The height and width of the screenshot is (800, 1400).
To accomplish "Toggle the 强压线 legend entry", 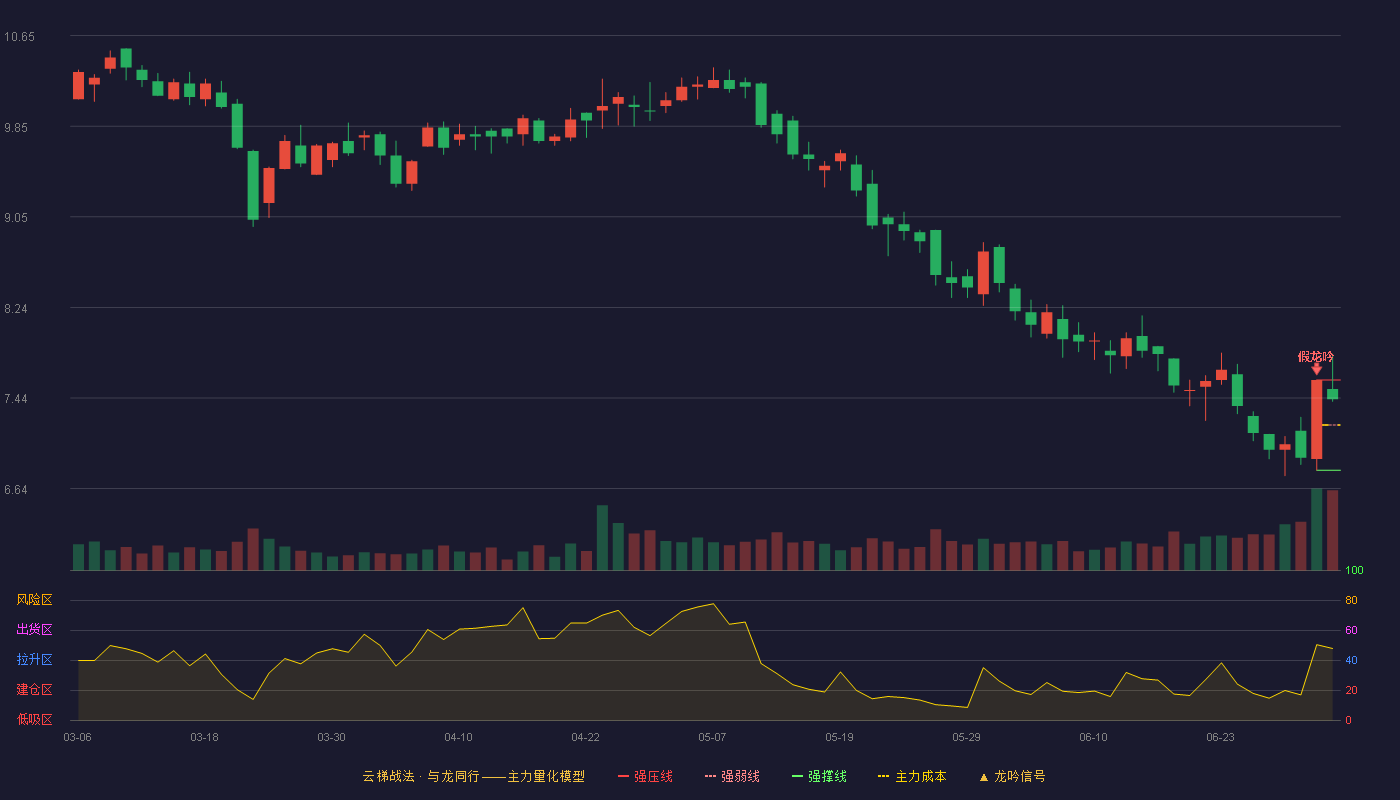I will pos(645,776).
